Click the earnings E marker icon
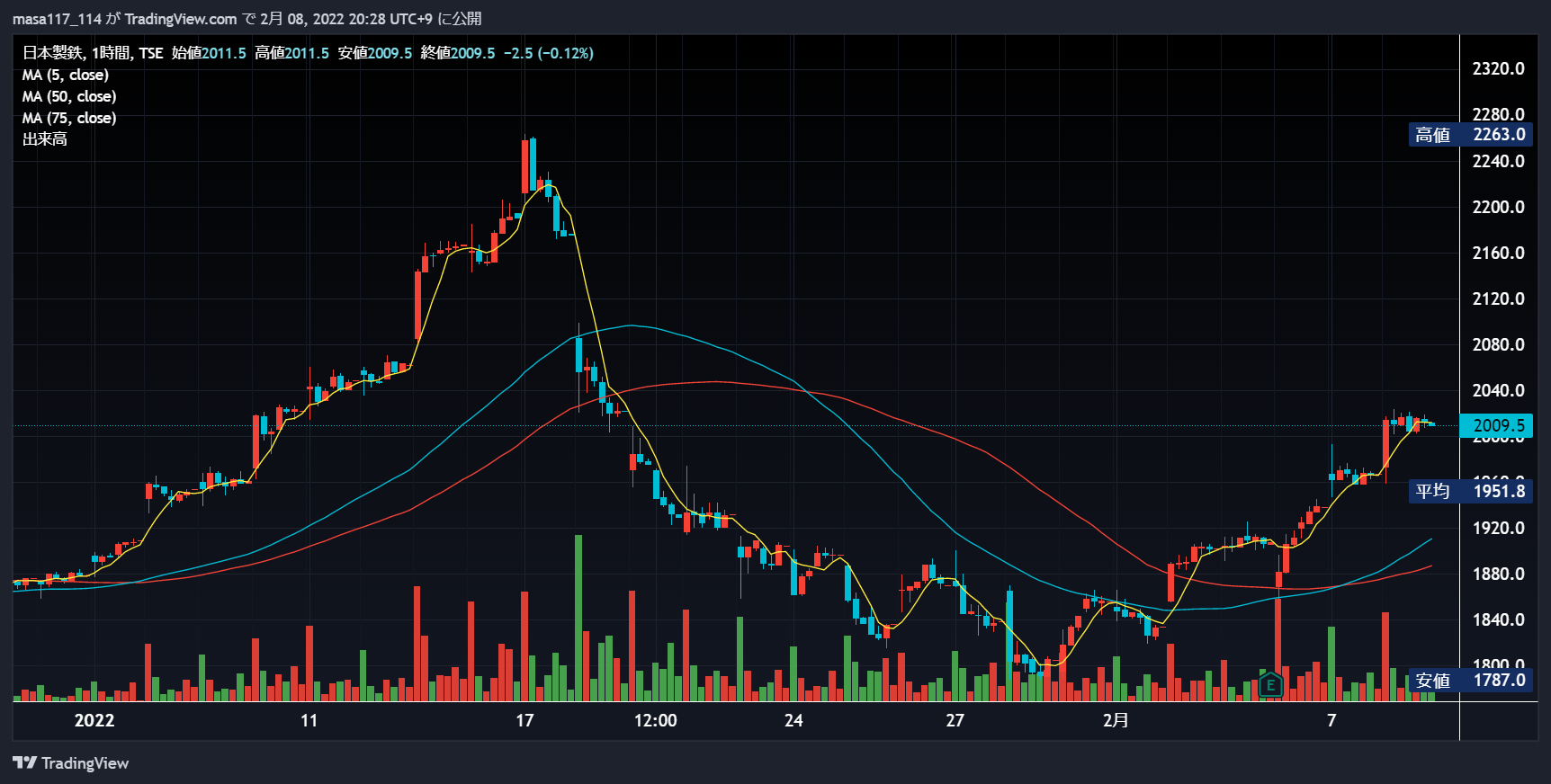Viewport: 1551px width, 784px height. (1270, 685)
